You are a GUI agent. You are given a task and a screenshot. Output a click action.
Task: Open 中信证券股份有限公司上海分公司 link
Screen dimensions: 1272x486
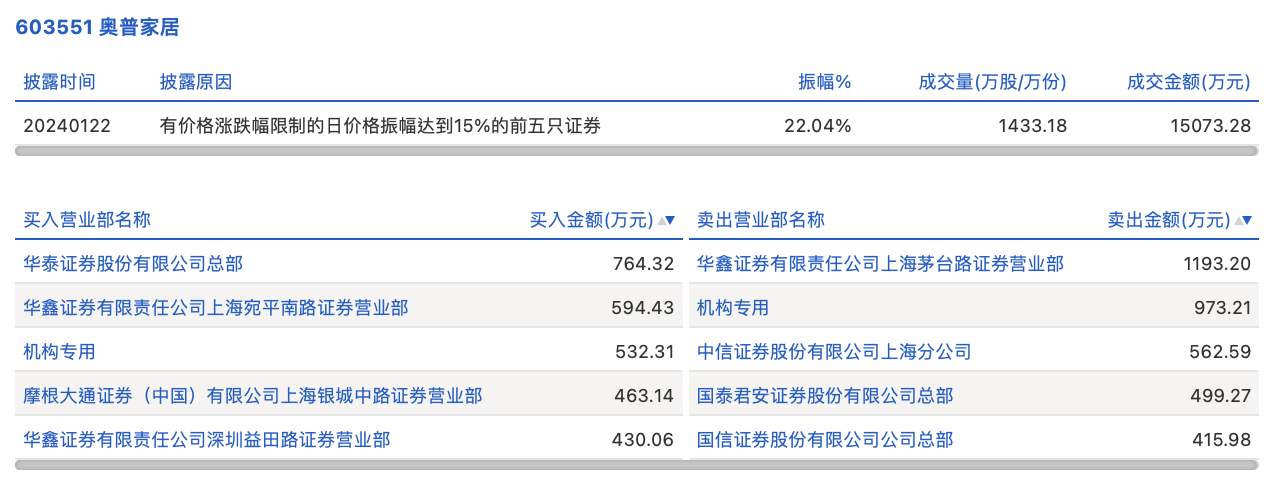pos(834,352)
